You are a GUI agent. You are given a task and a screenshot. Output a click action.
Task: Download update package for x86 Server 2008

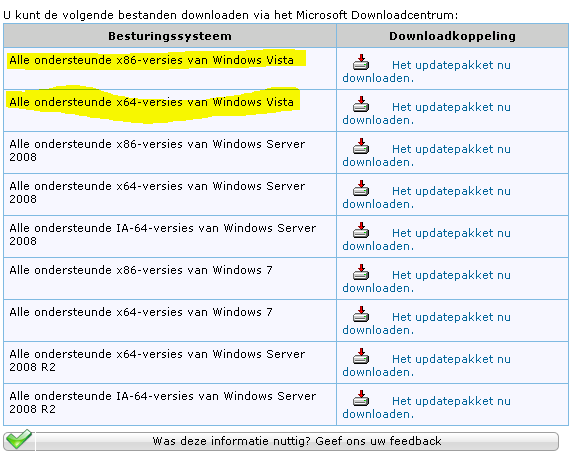point(426,155)
